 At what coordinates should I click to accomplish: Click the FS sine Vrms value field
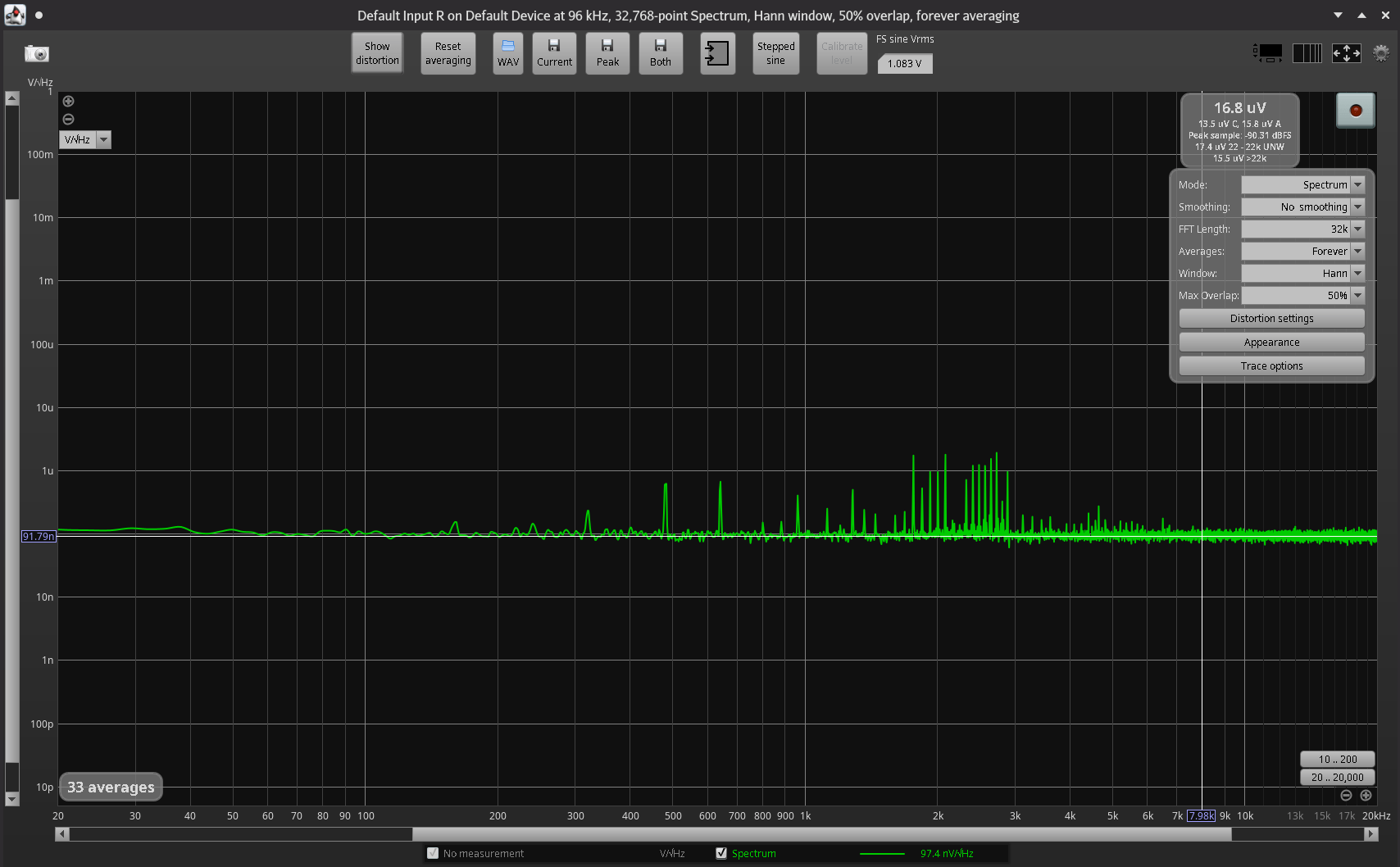click(x=905, y=64)
